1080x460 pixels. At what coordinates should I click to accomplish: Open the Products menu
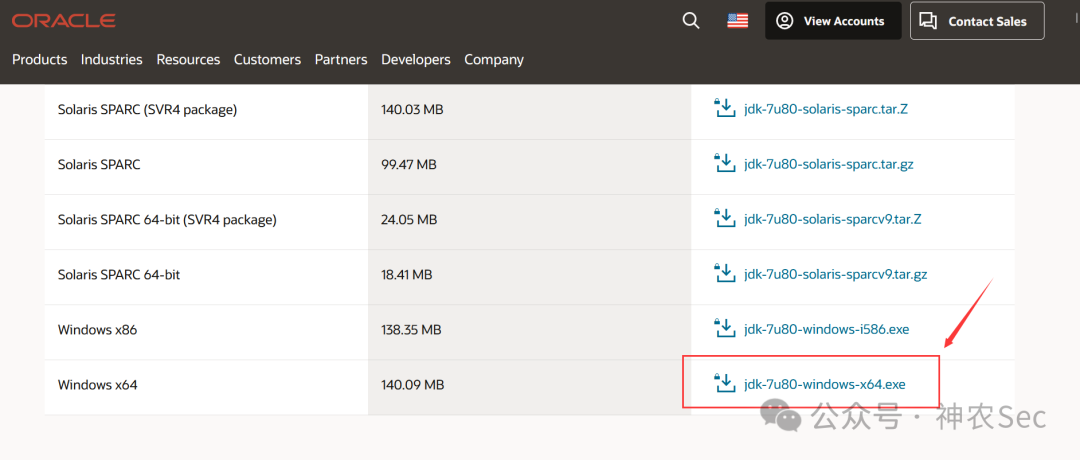pyautogui.click(x=40, y=60)
